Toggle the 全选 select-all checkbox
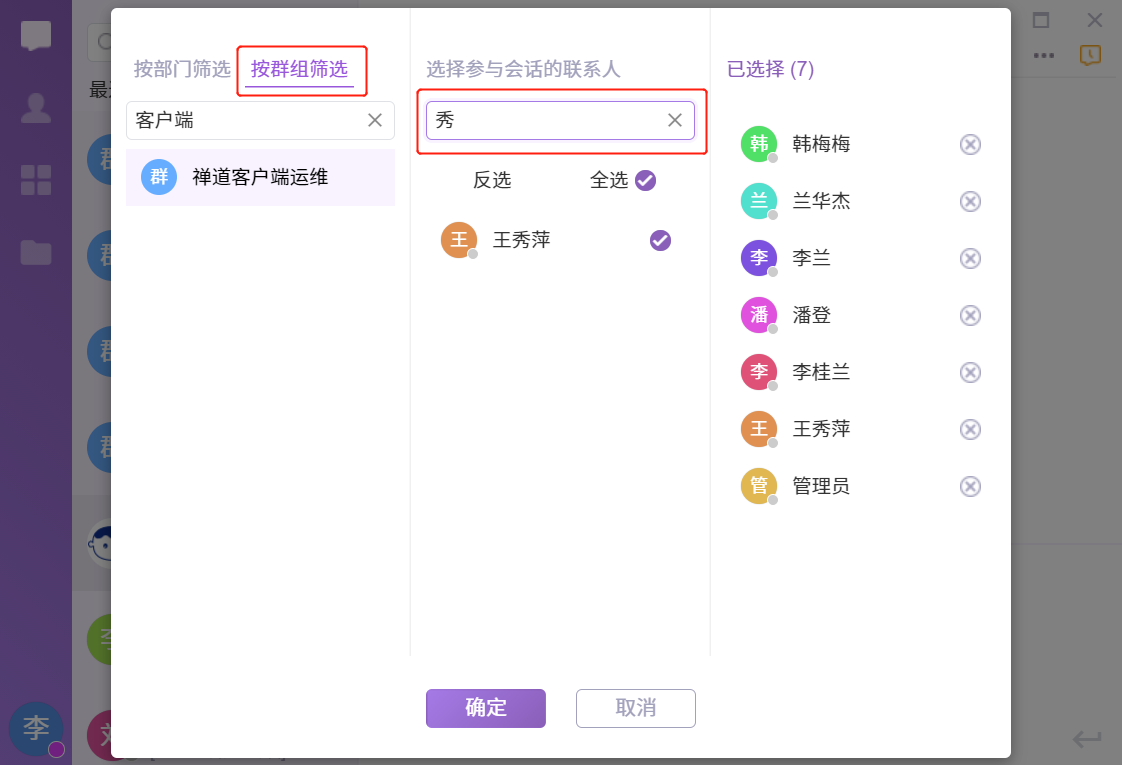Image resolution: width=1122 pixels, height=765 pixels. point(645,180)
